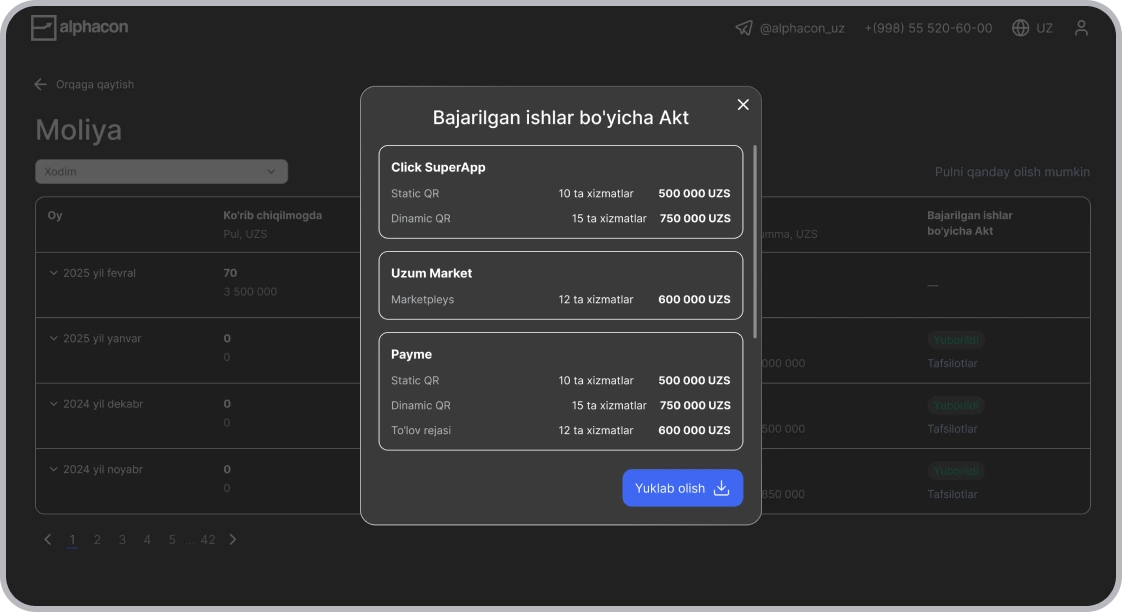Click the back arrow icon
Image resolution: width=1122 pixels, height=612 pixels.
[41, 84]
